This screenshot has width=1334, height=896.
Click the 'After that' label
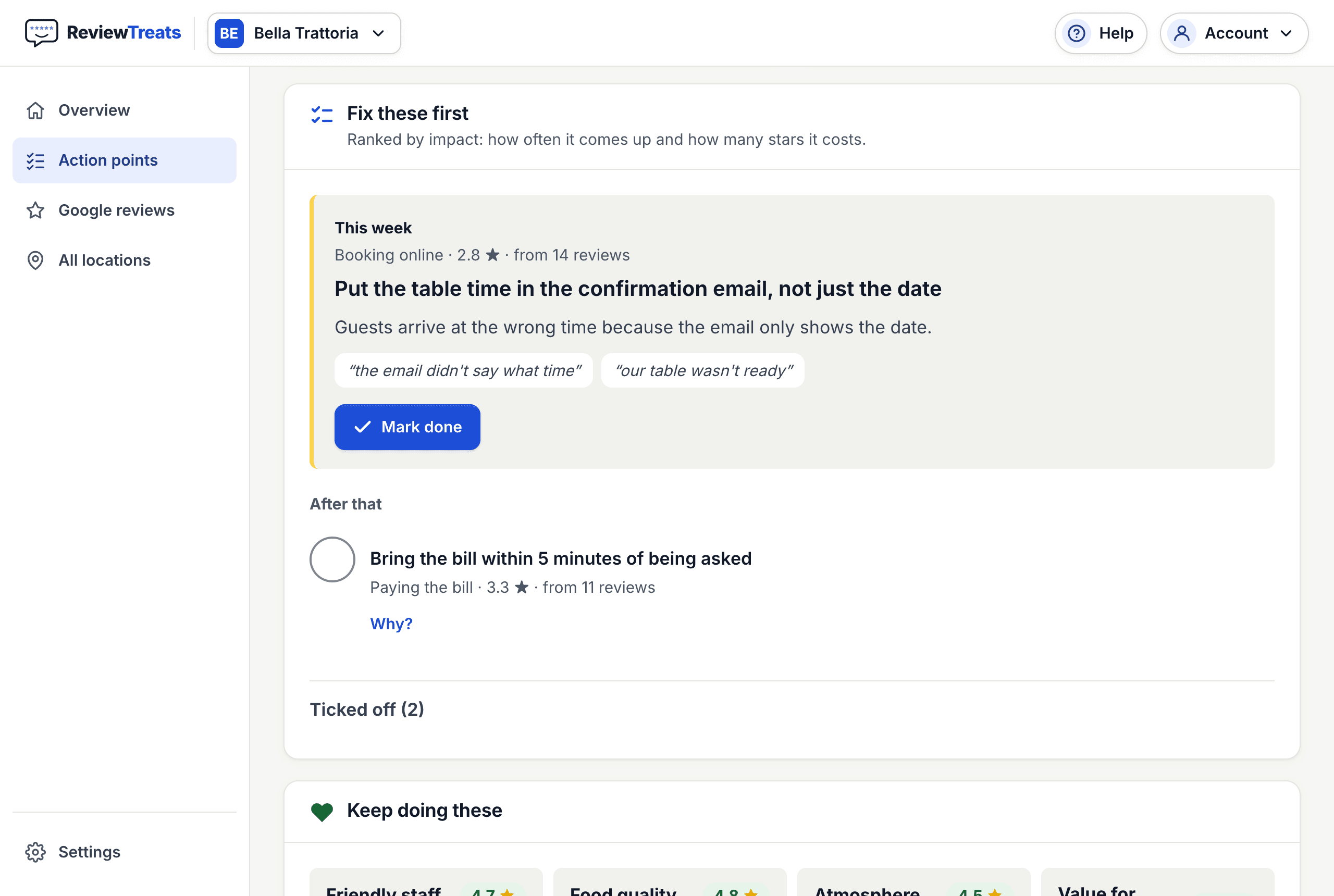(x=345, y=504)
